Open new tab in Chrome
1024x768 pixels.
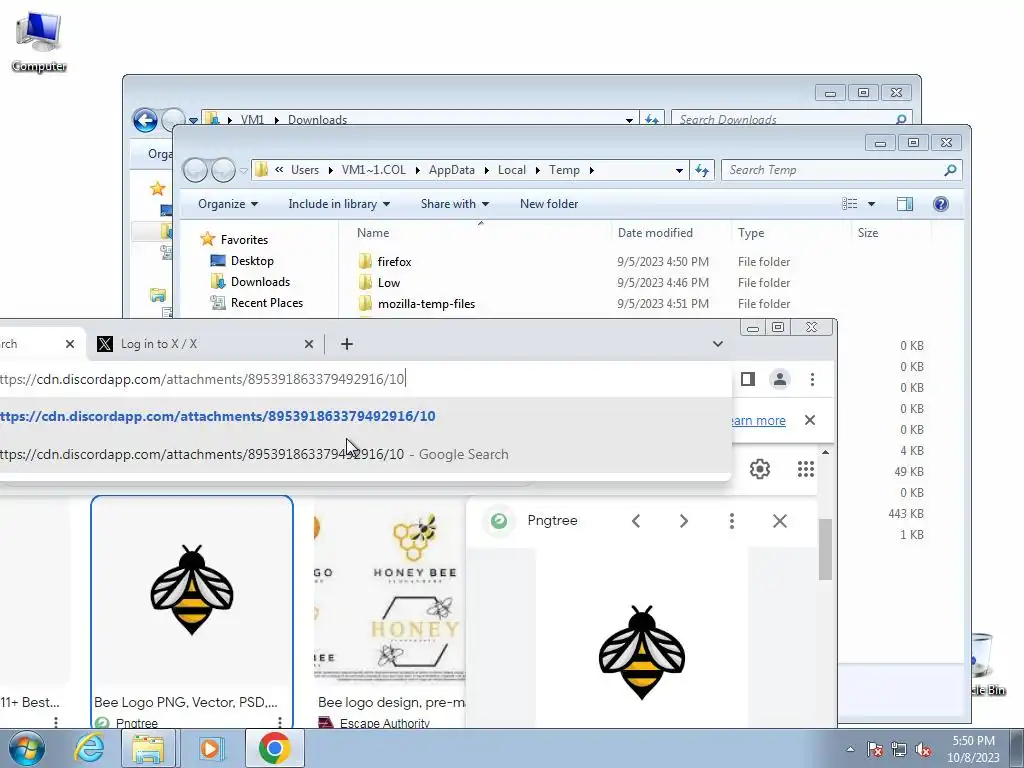pos(347,344)
